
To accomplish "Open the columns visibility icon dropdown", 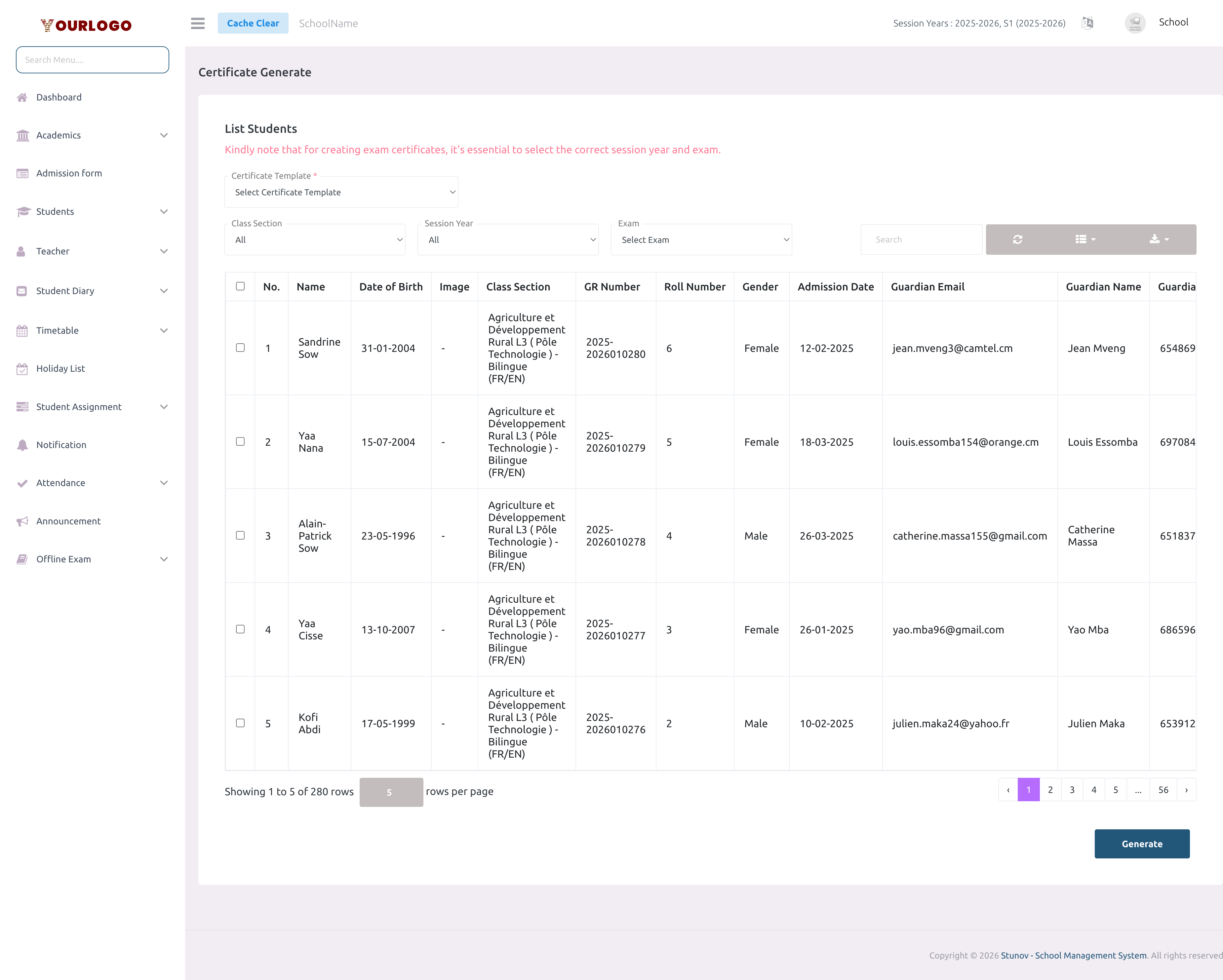I will click(x=1085, y=239).
